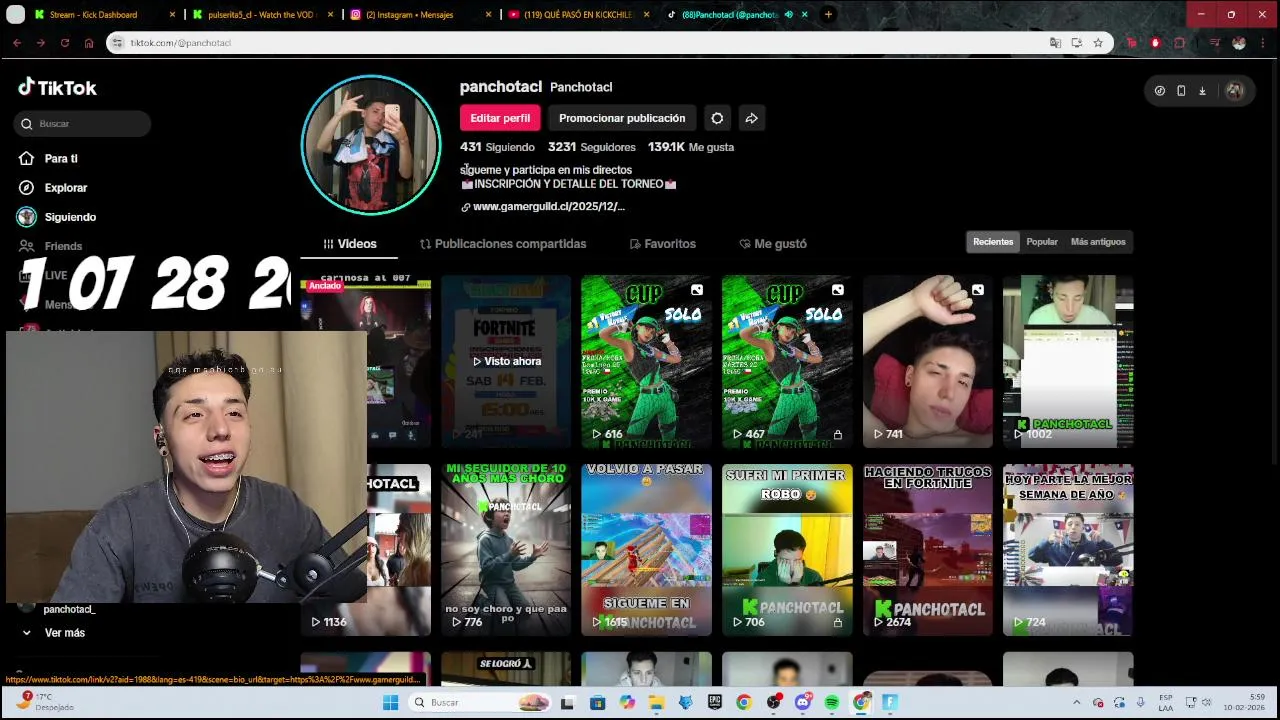The image size is (1280, 720).
Task: Share profile via arrow icon
Action: tap(751, 118)
